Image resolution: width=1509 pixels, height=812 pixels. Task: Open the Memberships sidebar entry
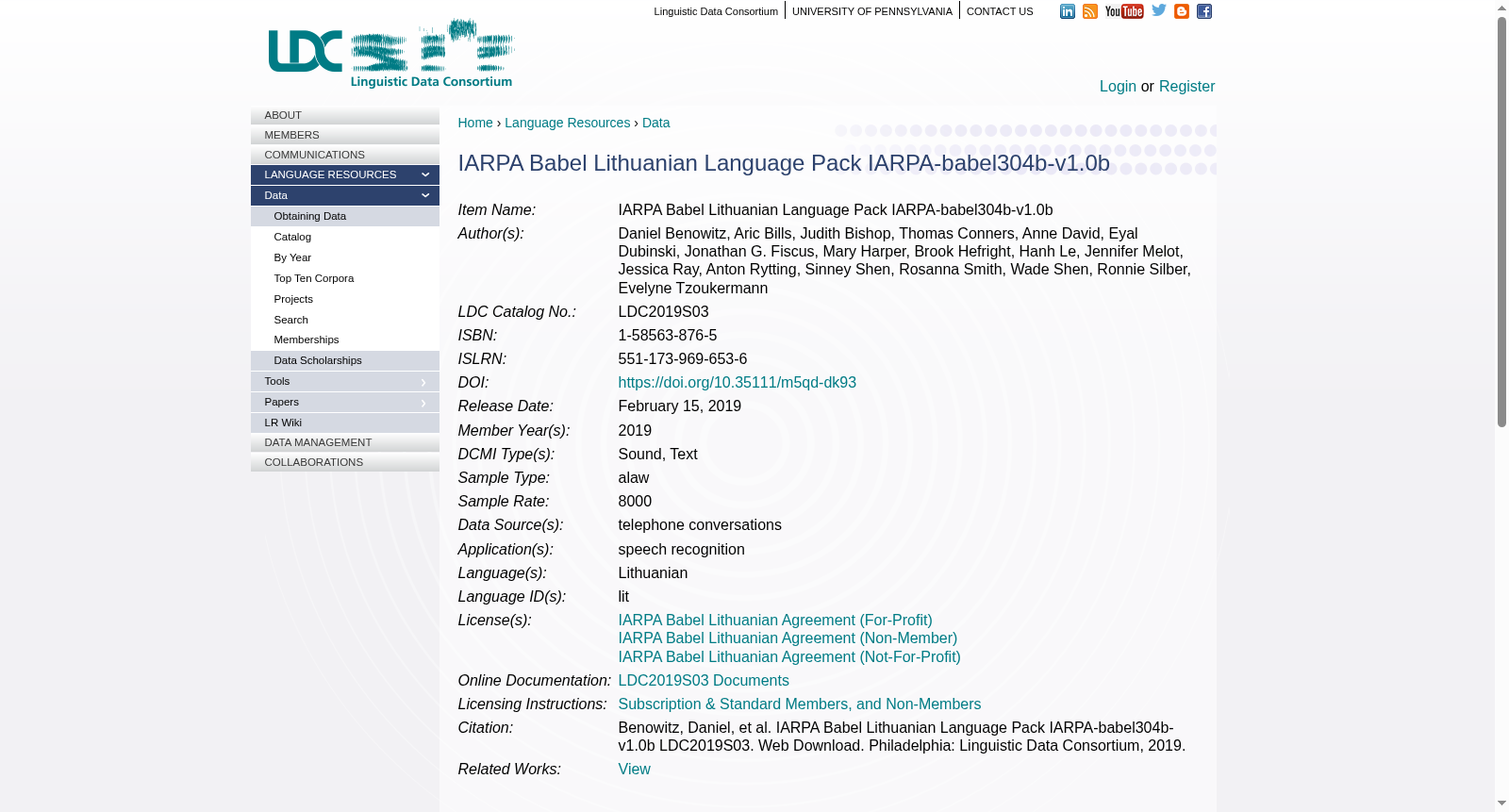tap(345, 340)
